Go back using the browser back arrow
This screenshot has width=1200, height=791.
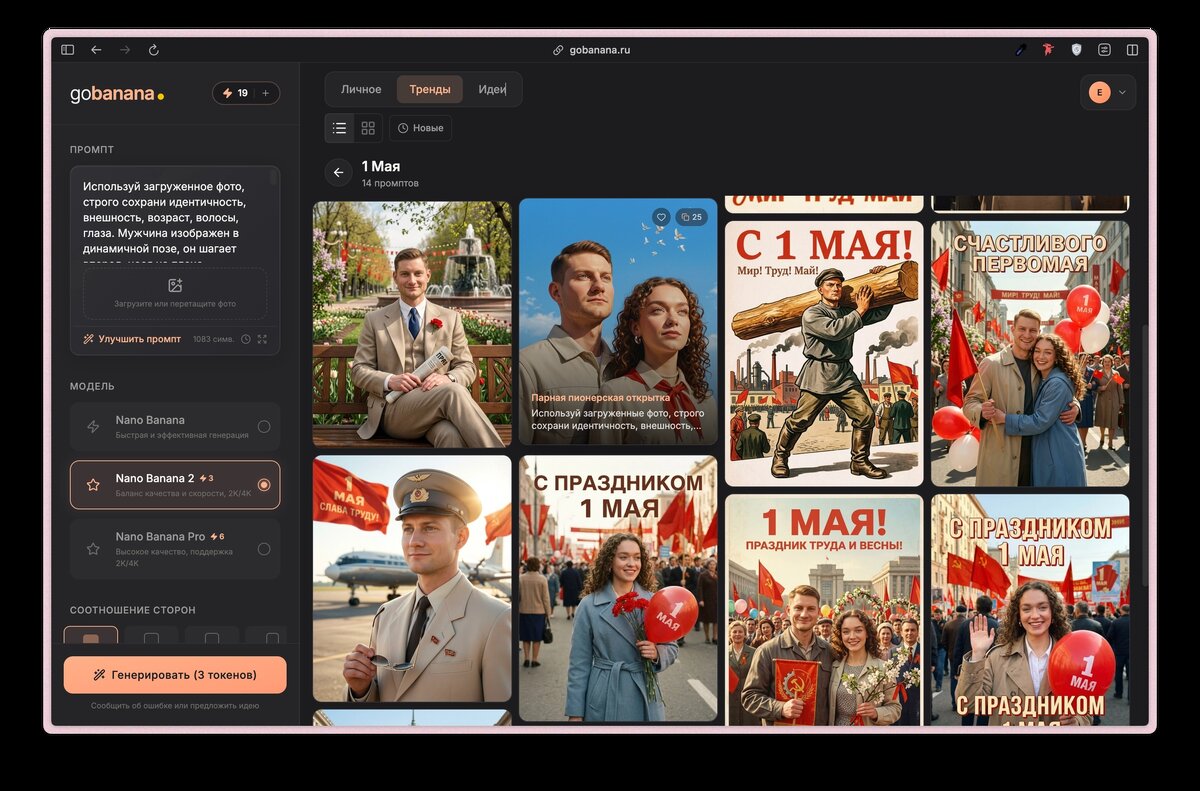96,49
